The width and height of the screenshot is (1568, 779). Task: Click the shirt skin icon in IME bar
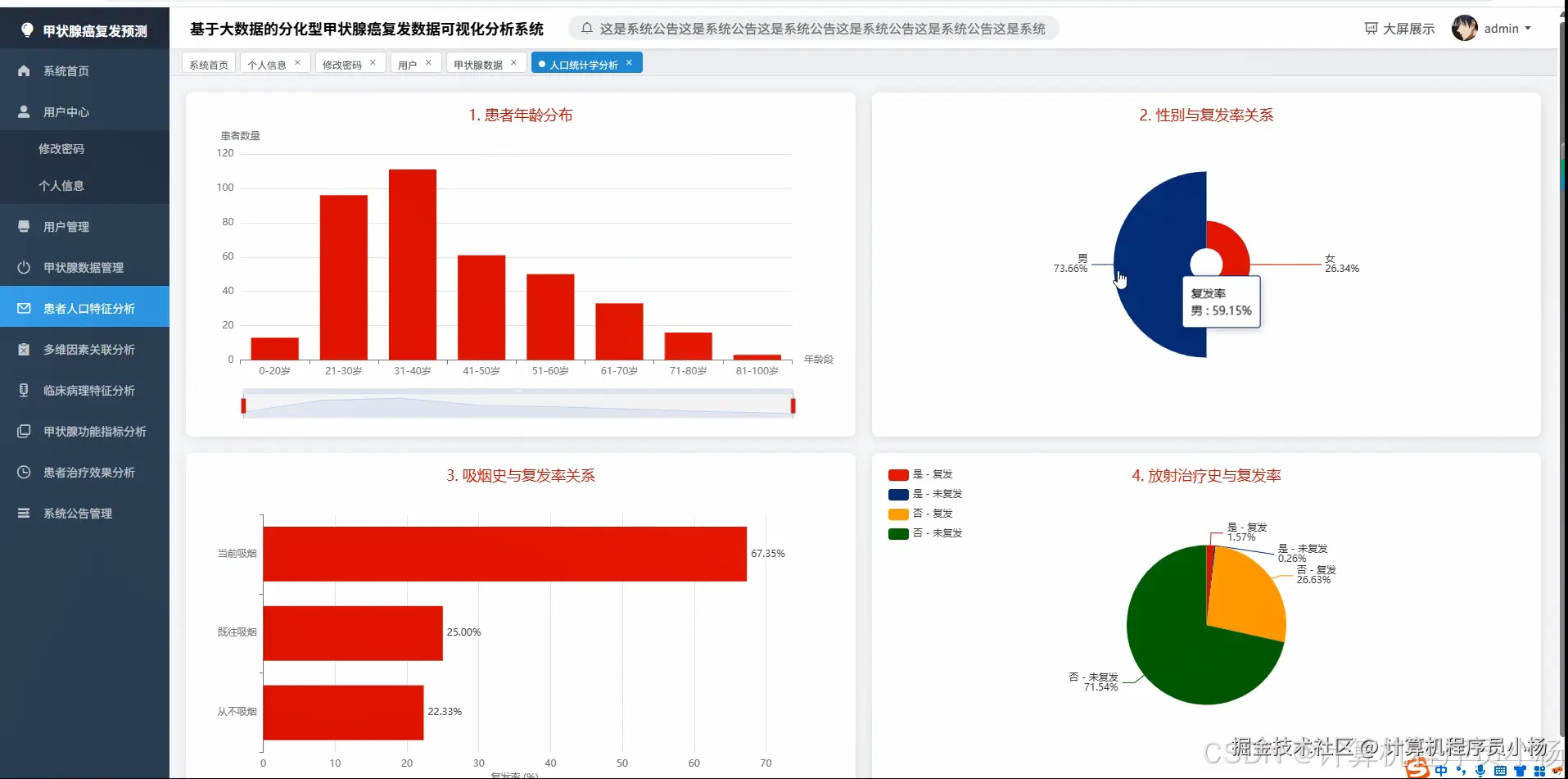(x=1520, y=771)
